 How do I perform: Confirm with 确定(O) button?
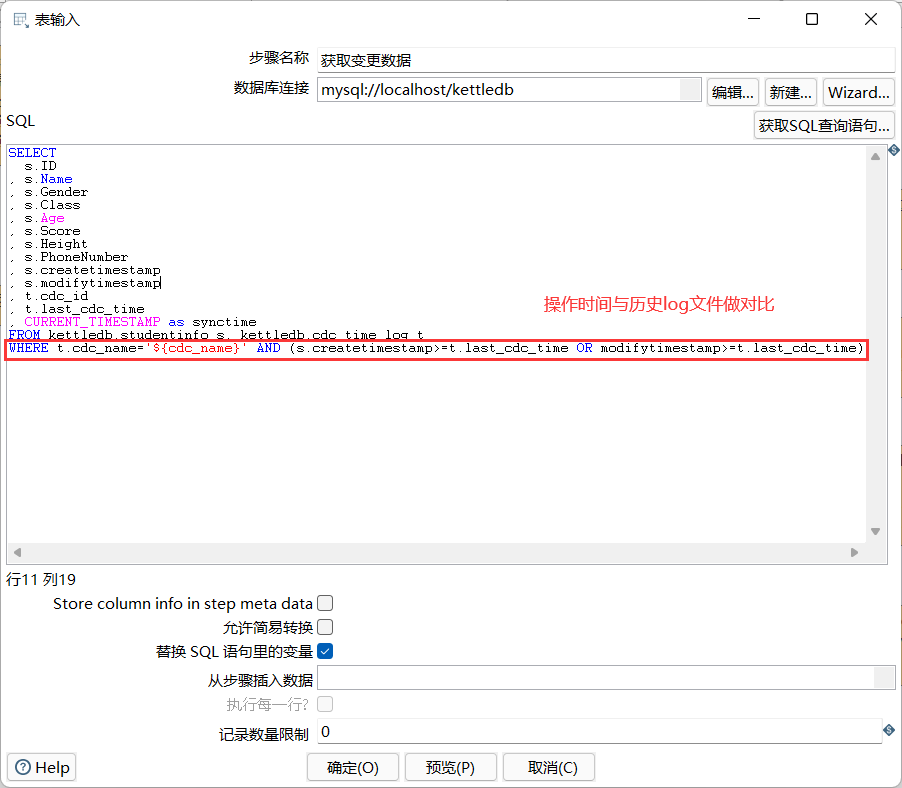pos(353,767)
